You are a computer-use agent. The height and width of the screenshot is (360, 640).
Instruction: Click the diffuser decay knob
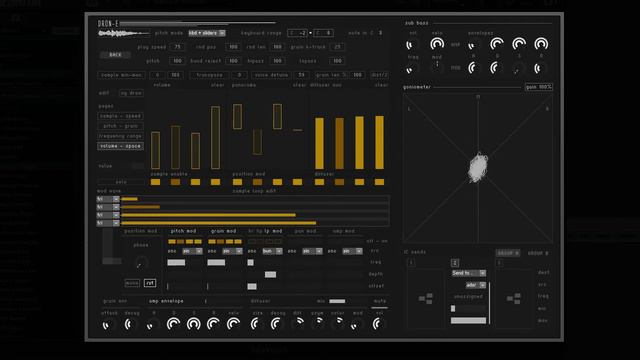click(277, 324)
